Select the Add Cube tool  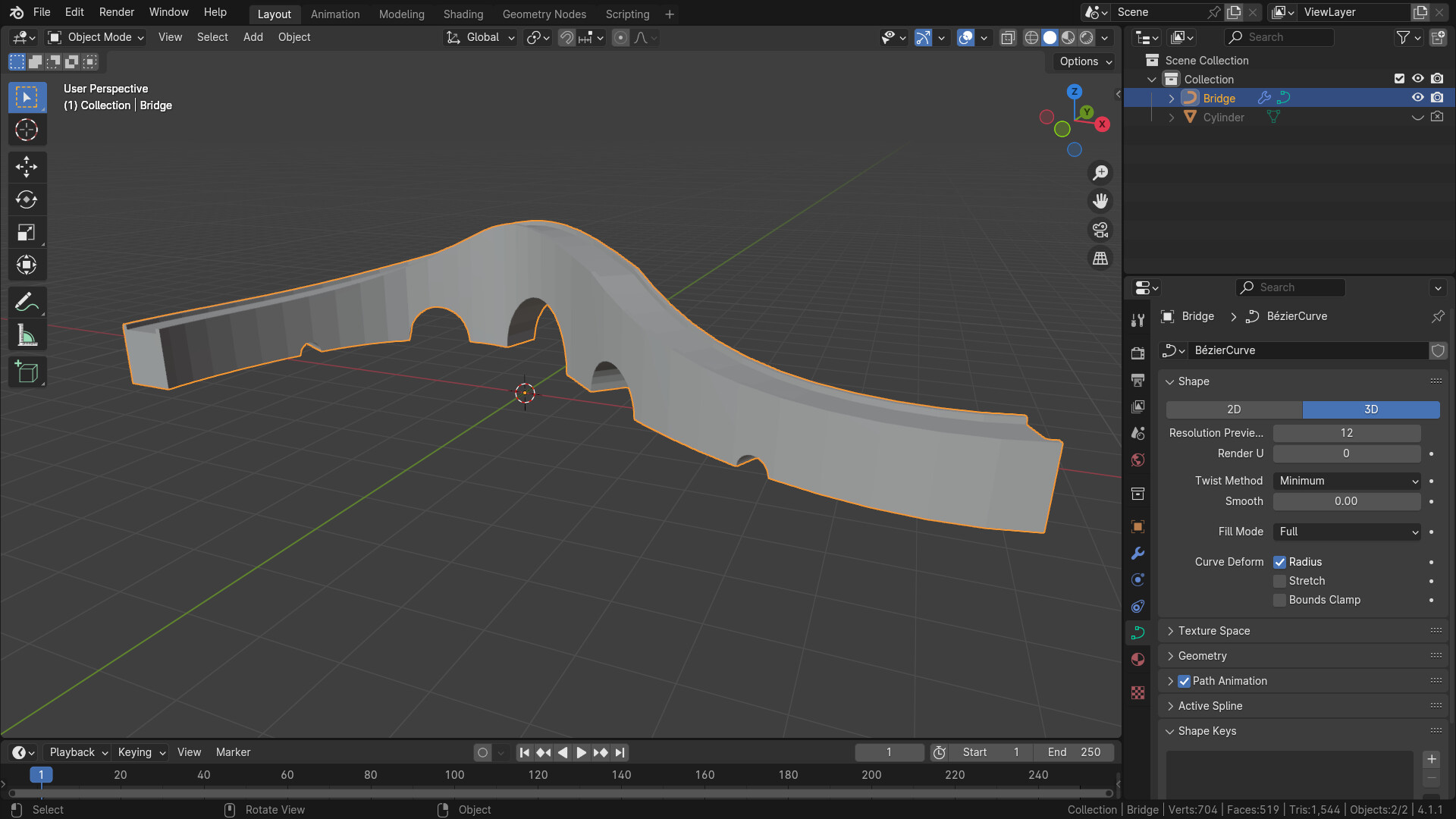click(x=27, y=372)
